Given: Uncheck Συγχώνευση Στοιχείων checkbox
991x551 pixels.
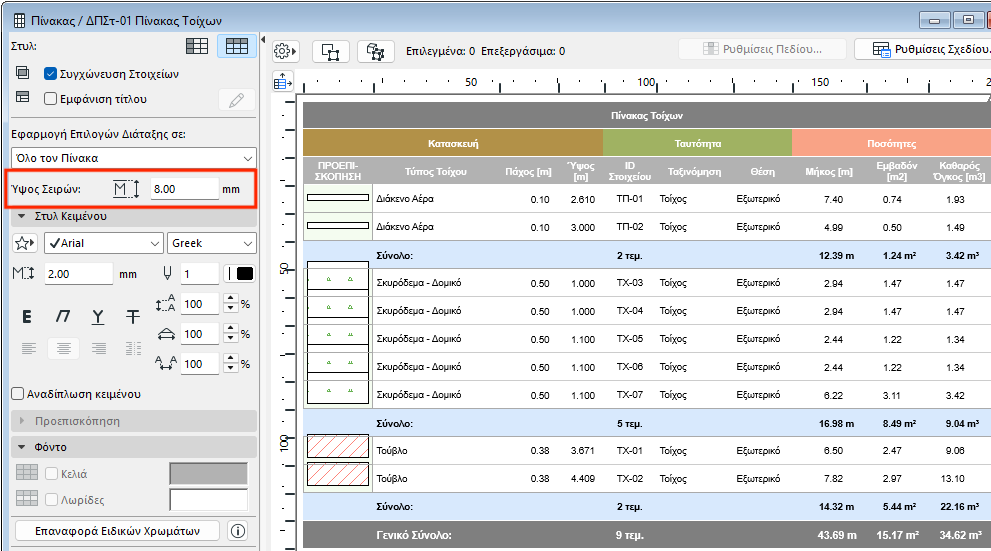Looking at the screenshot, I should pyautogui.click(x=52, y=73).
